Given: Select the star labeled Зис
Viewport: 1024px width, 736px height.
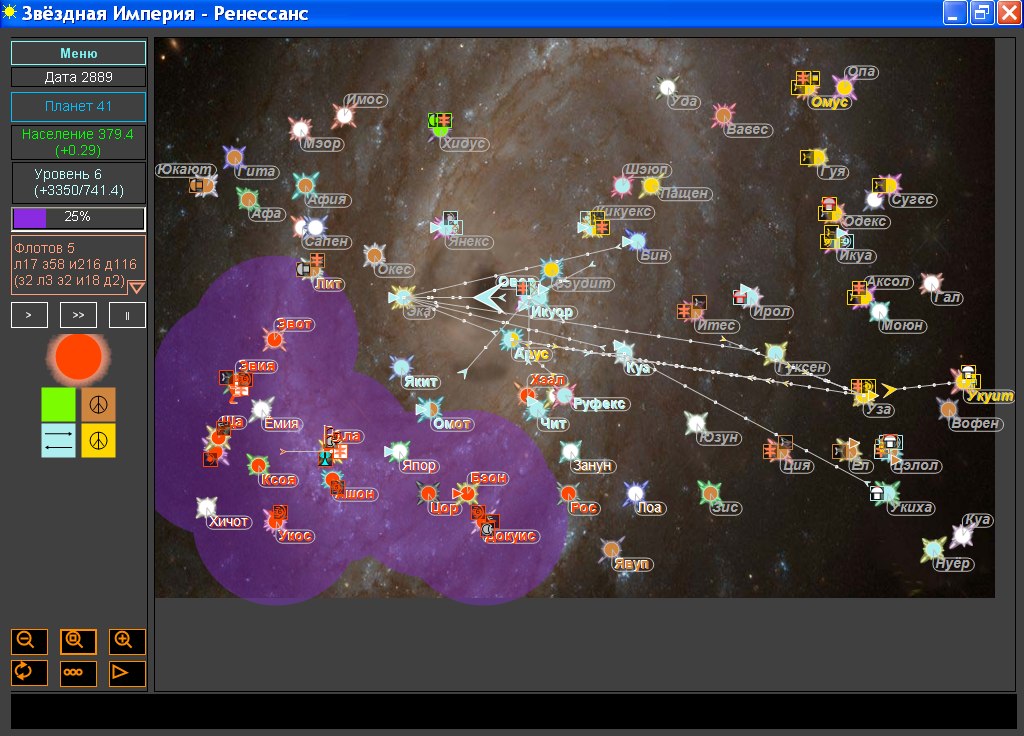Looking at the screenshot, I should point(710,494).
